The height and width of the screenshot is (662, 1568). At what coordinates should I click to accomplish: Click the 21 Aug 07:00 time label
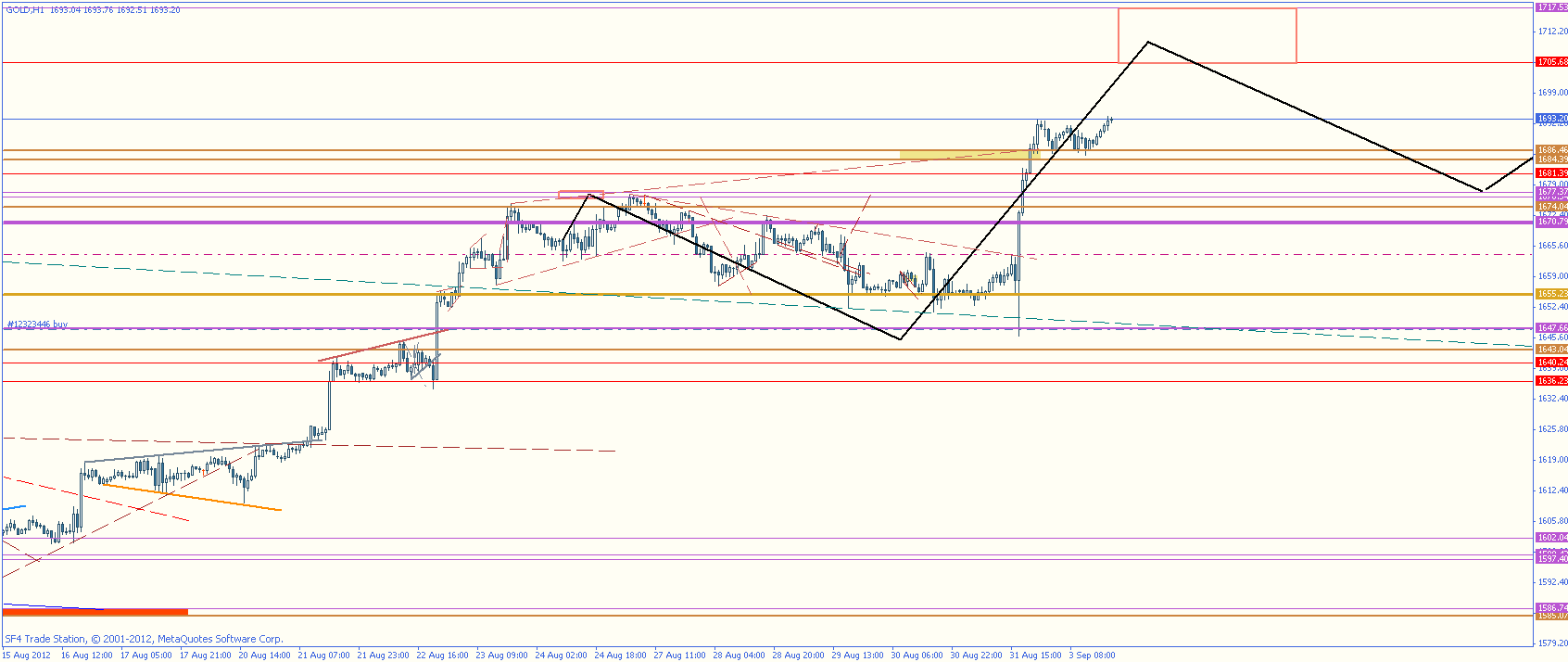tap(323, 656)
